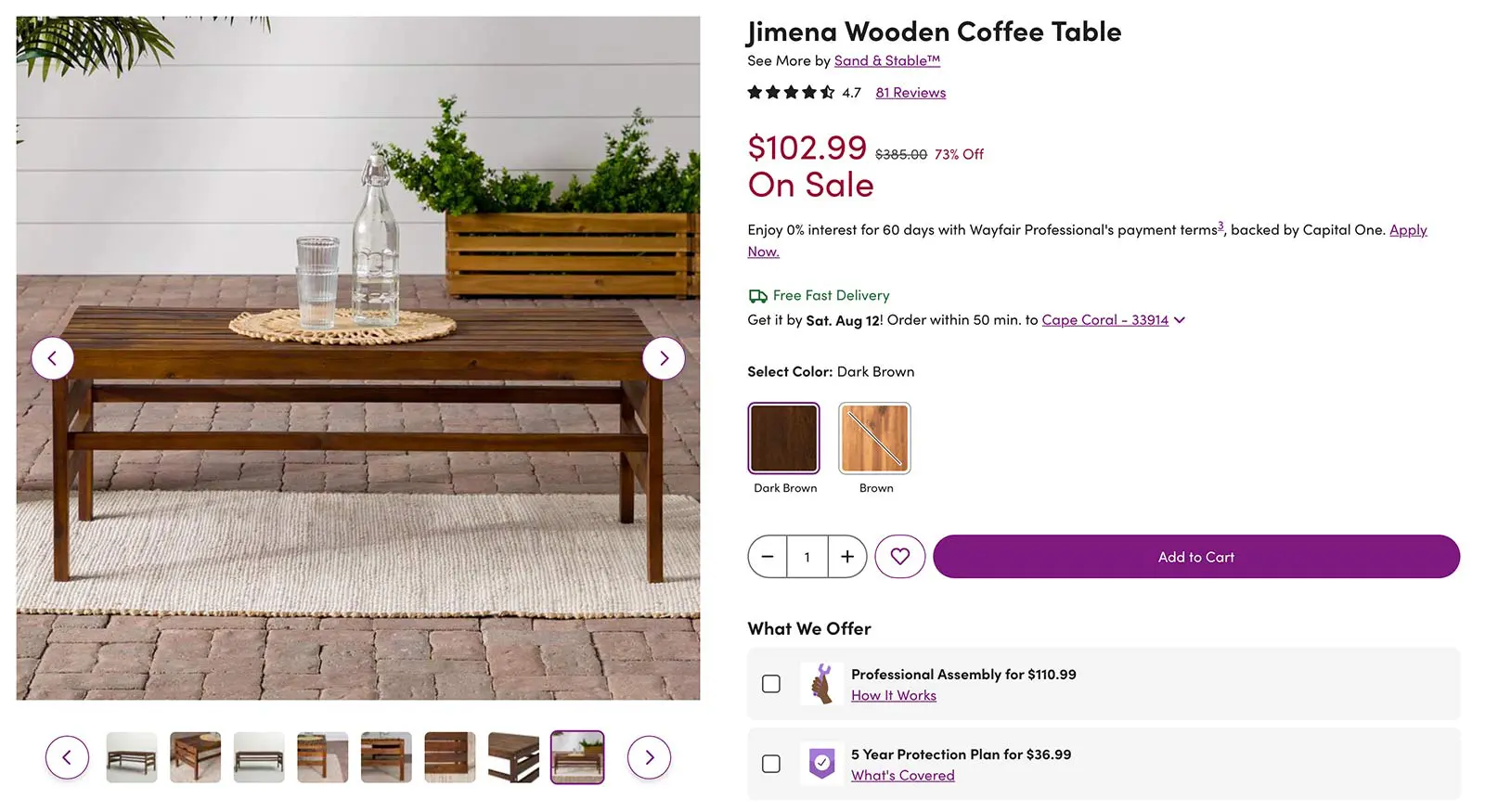The width and height of the screenshot is (1485, 812).
Task: Open the Sand & Stable brand link
Action: [886, 60]
